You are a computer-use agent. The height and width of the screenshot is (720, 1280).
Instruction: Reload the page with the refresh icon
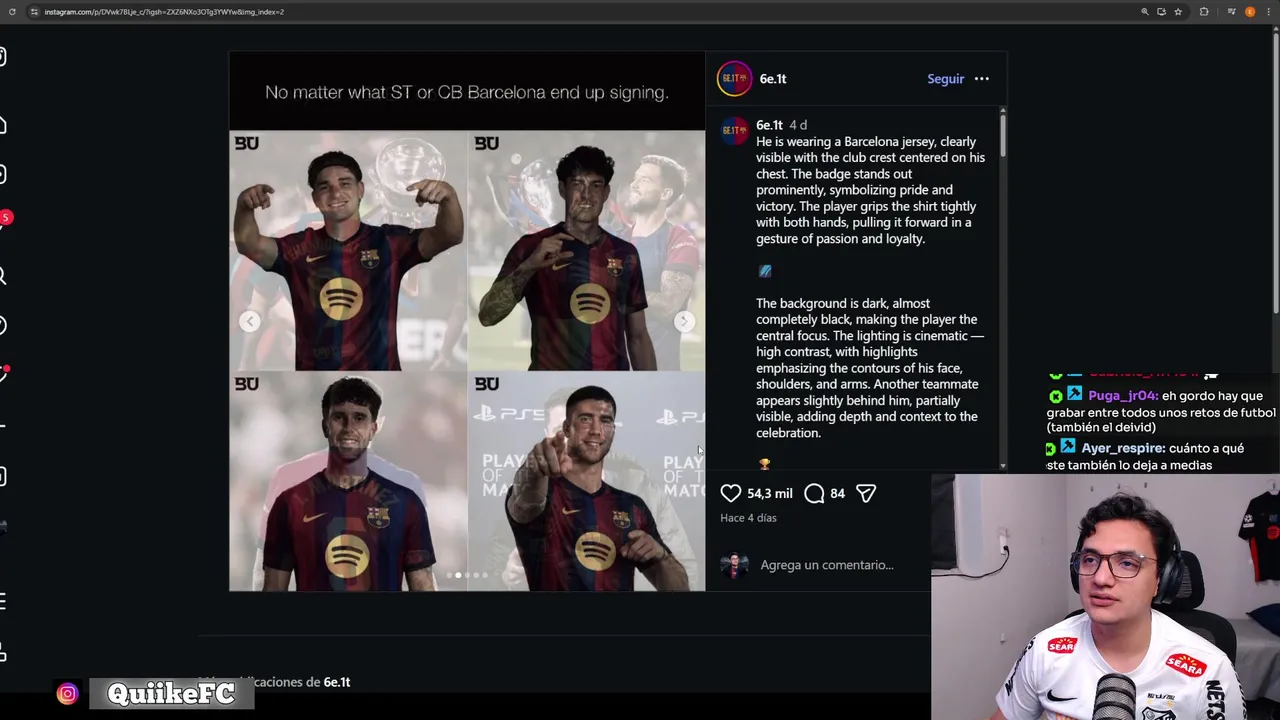tap(12, 12)
